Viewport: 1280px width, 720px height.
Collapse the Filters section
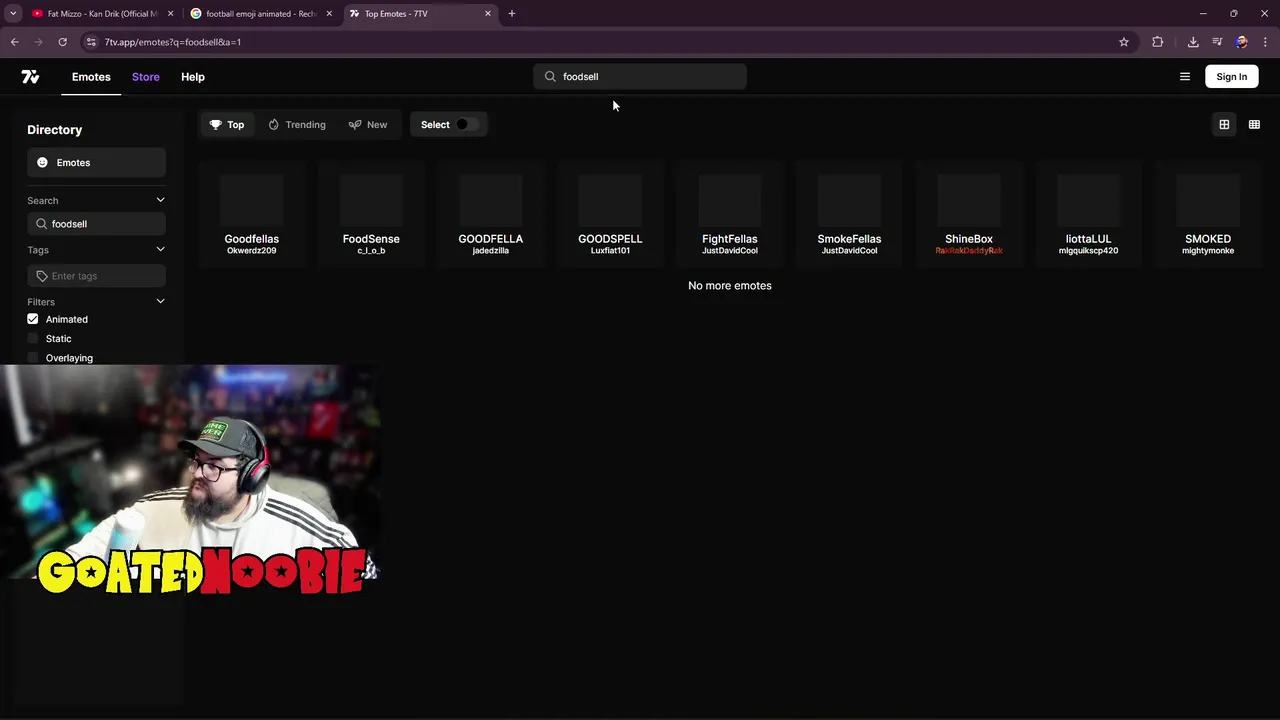[x=160, y=302]
